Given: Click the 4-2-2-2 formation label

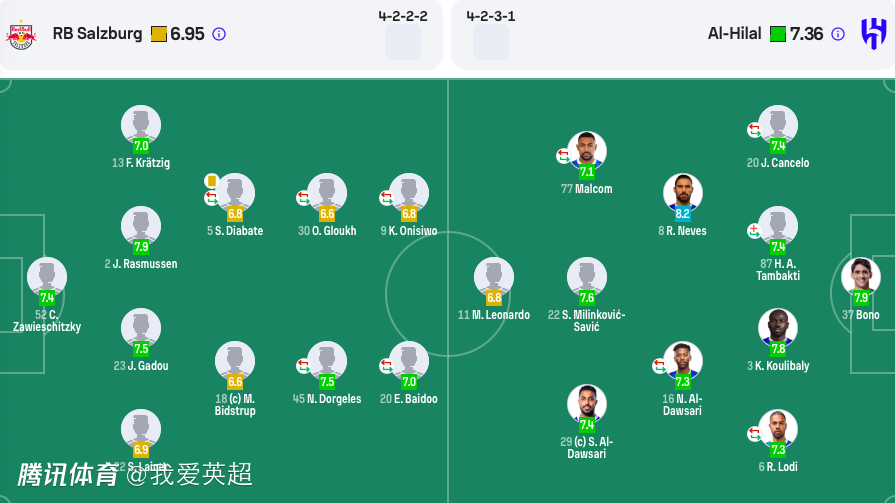Looking at the screenshot, I should click(x=403, y=16).
